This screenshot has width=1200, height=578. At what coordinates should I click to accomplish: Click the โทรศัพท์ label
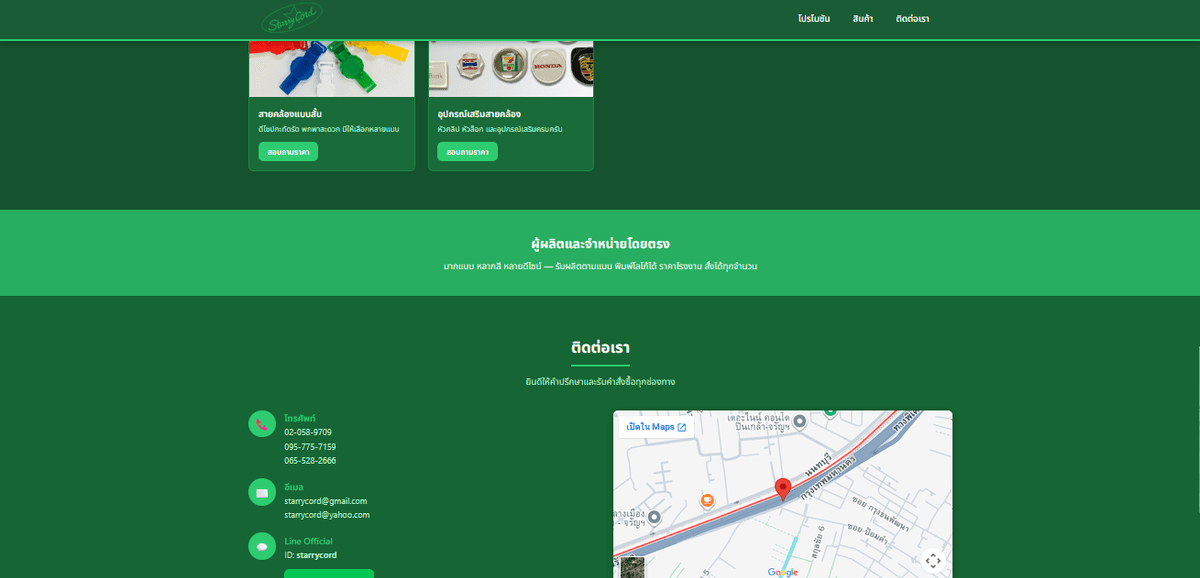tap(300, 418)
